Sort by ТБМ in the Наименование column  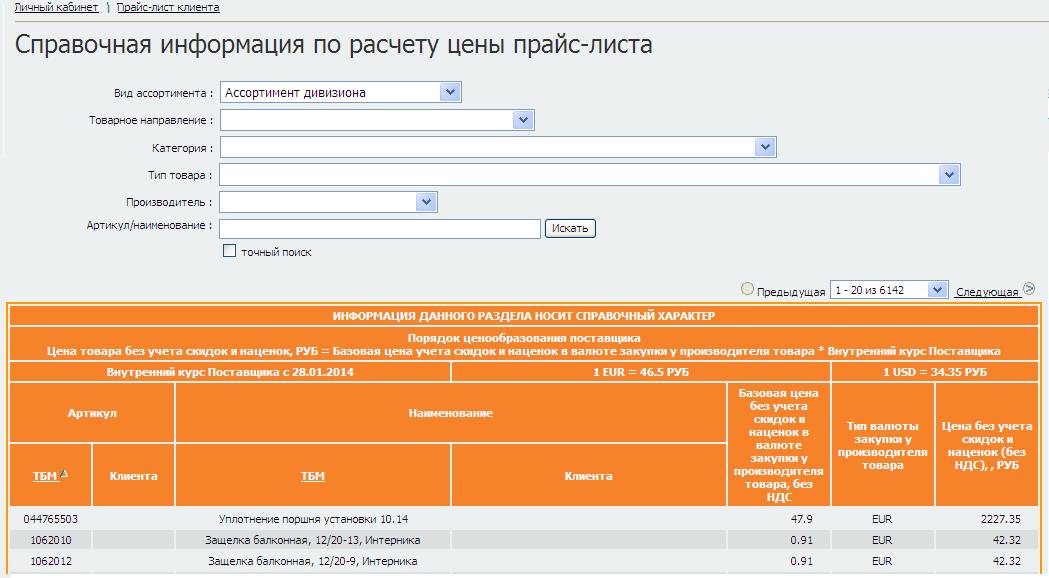(312, 476)
